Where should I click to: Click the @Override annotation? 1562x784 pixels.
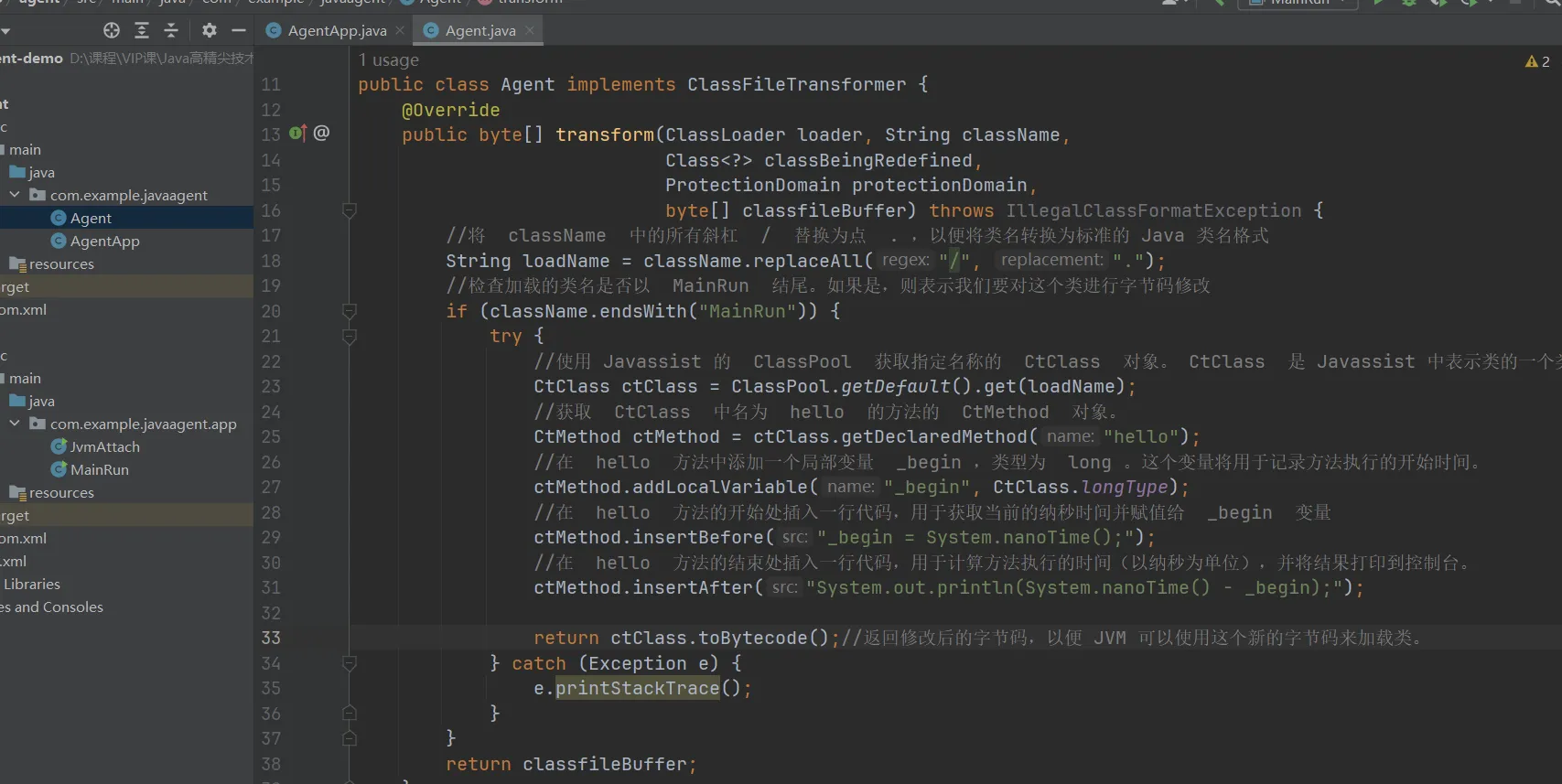450,110
